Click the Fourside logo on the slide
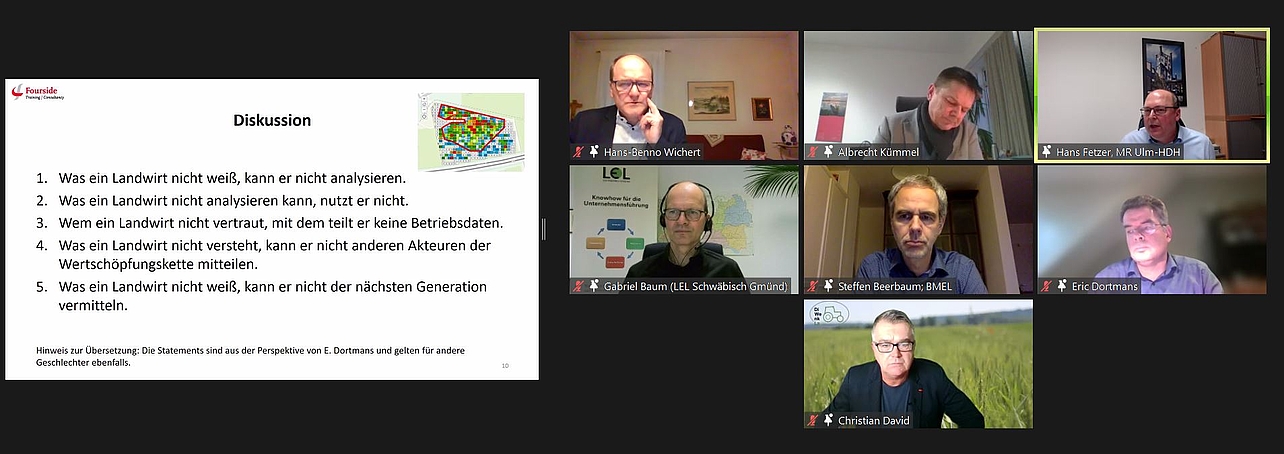The height and width of the screenshot is (454, 1284). 38,92
